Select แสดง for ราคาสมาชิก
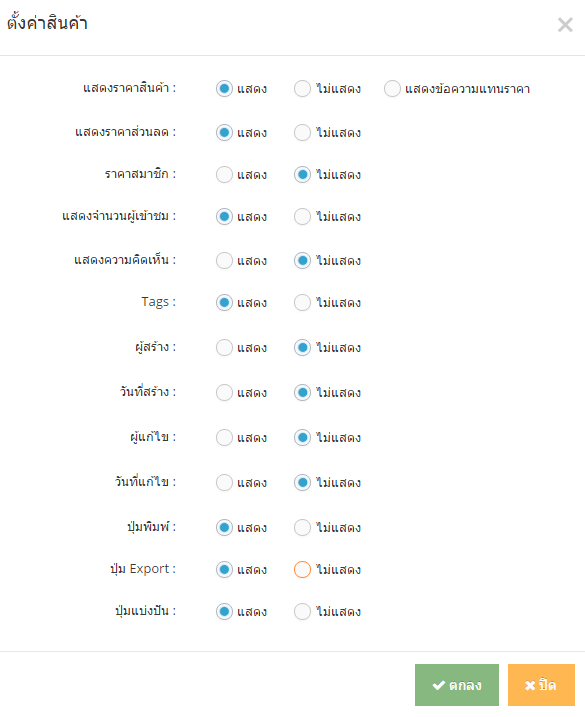Screen dimensions: 585x717 [224, 175]
